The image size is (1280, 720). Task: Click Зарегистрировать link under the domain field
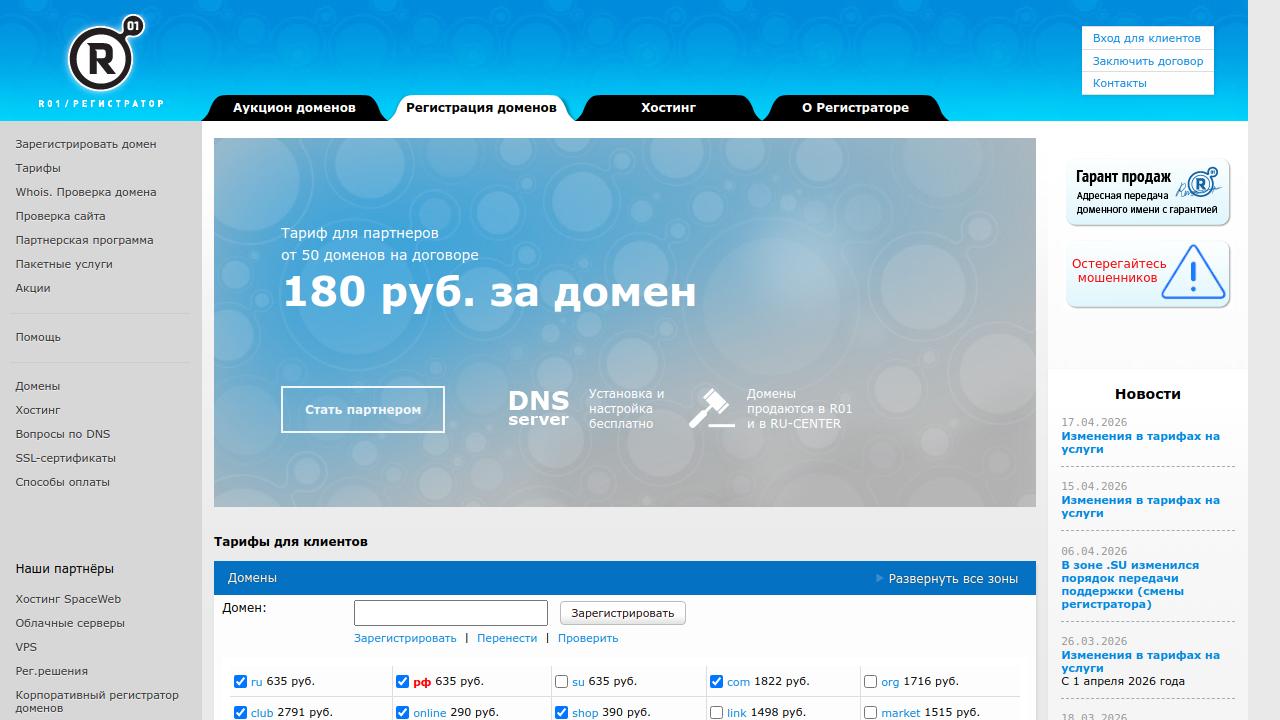405,638
